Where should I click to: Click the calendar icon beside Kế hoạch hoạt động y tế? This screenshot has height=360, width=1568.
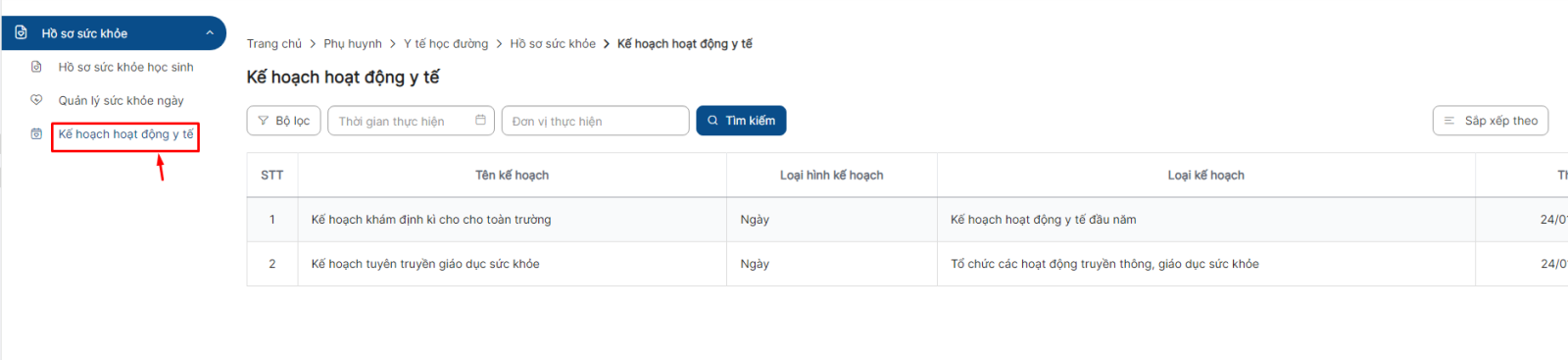click(x=36, y=133)
